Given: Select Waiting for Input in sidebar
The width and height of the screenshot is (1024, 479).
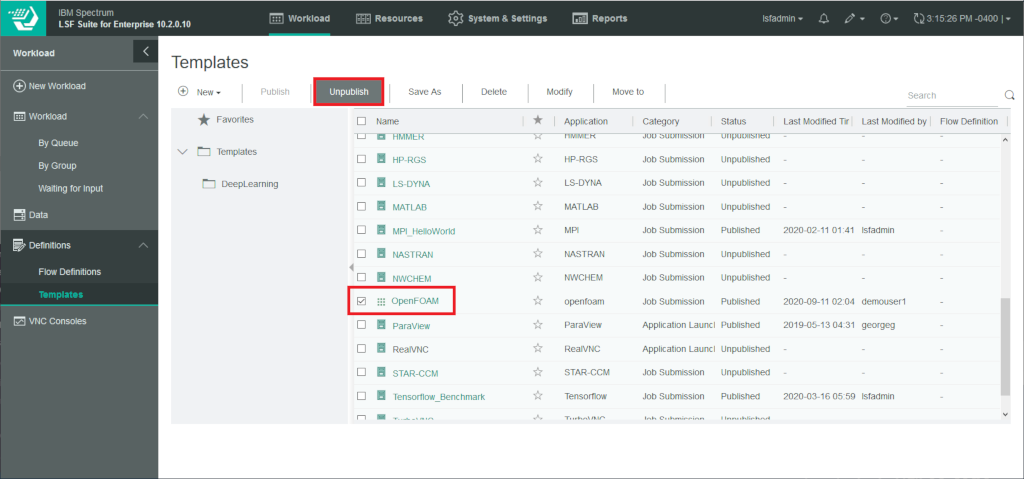Looking at the screenshot, I should pos(71,188).
